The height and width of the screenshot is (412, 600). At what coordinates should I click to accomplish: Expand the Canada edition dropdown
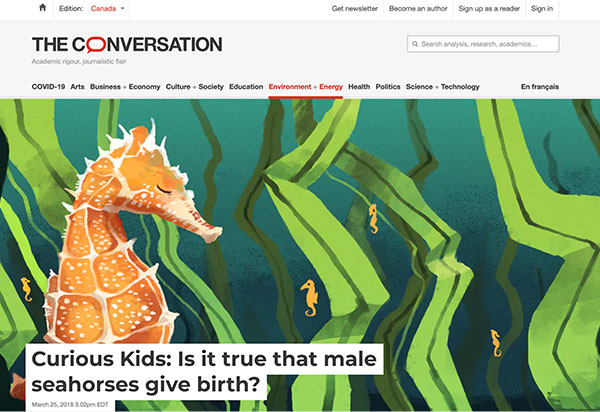click(108, 8)
